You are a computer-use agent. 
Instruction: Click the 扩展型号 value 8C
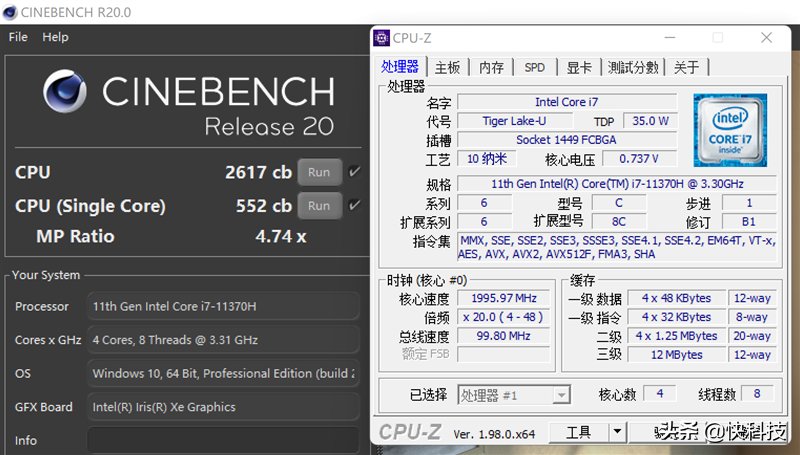pos(618,222)
